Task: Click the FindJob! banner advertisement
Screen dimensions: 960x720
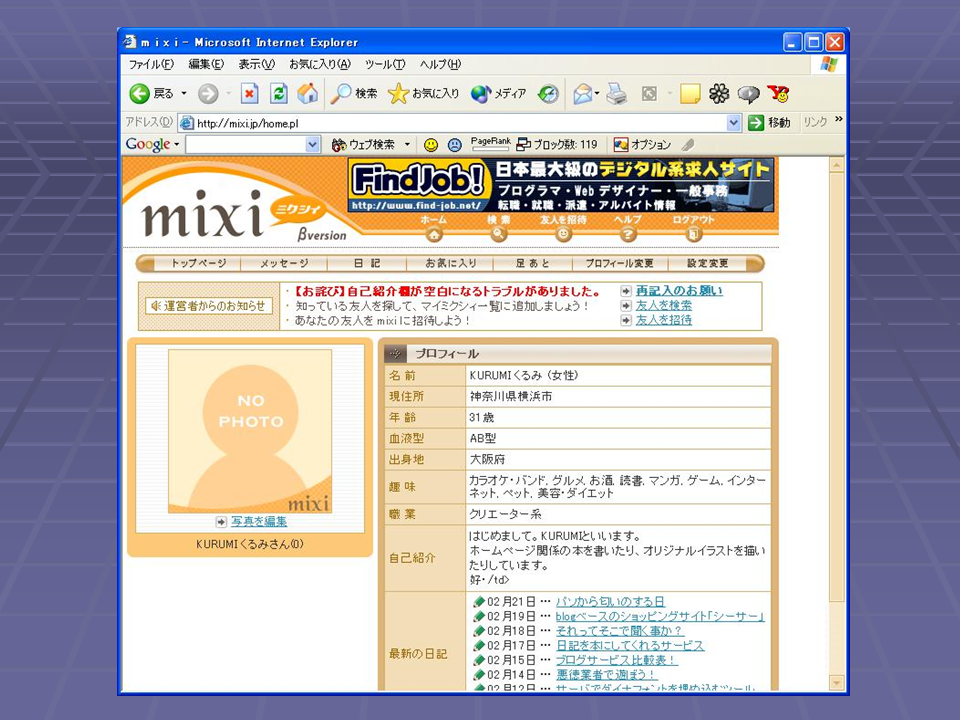Action: coord(561,185)
